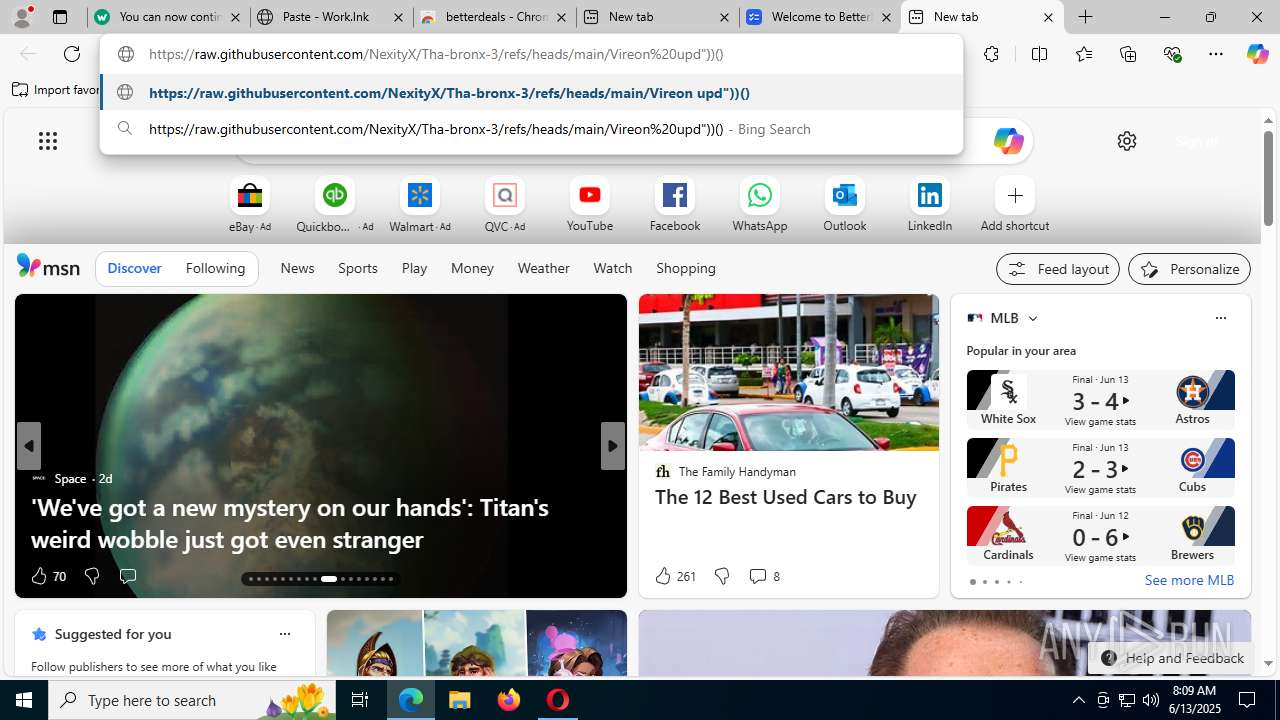Open MLB card more options menu
This screenshot has height=720, width=1280.
tap(1220, 318)
